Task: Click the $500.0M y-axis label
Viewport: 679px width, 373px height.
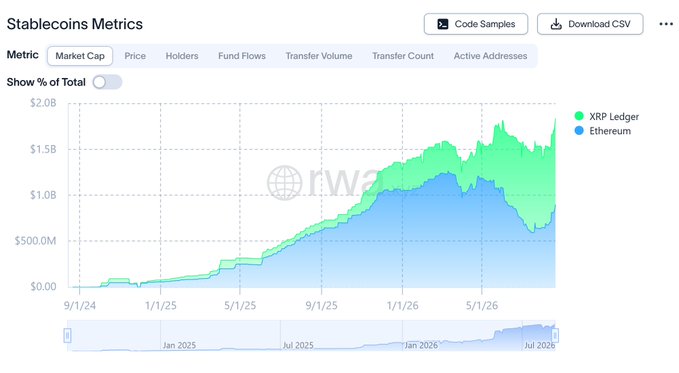Action: 36,241
